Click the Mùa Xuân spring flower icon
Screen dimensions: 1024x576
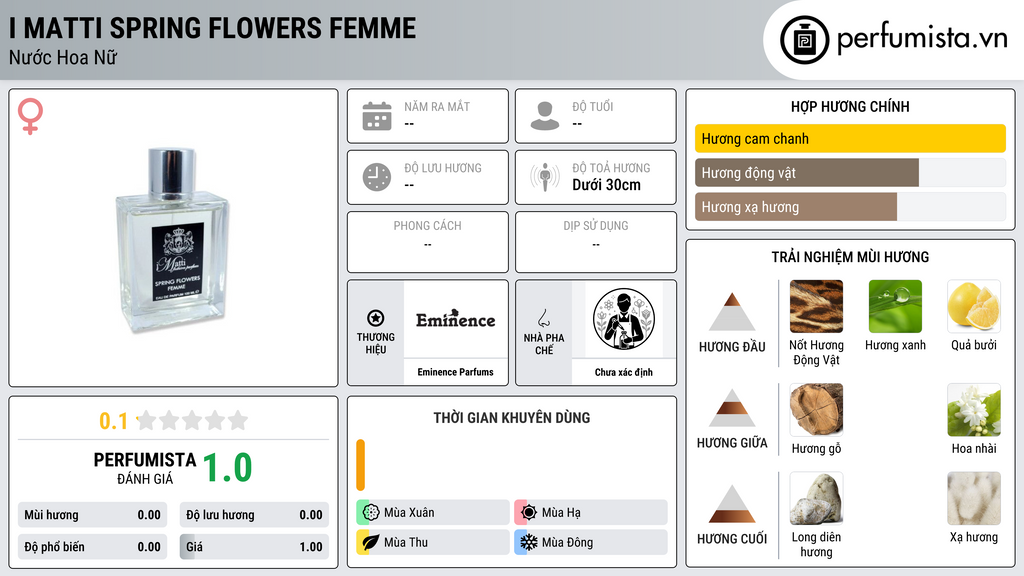[x=371, y=512]
